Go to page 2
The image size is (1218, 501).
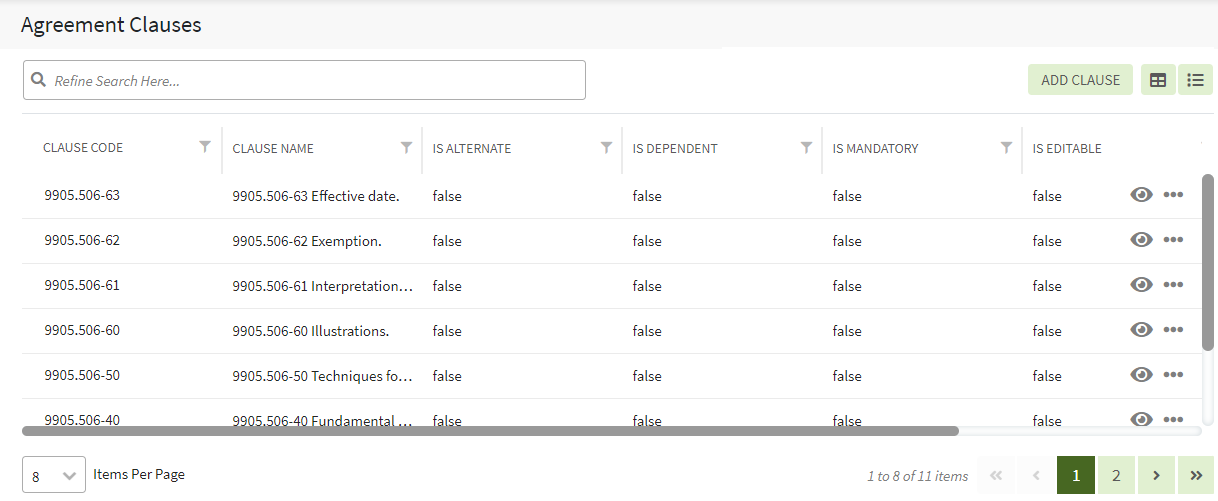(x=1116, y=476)
